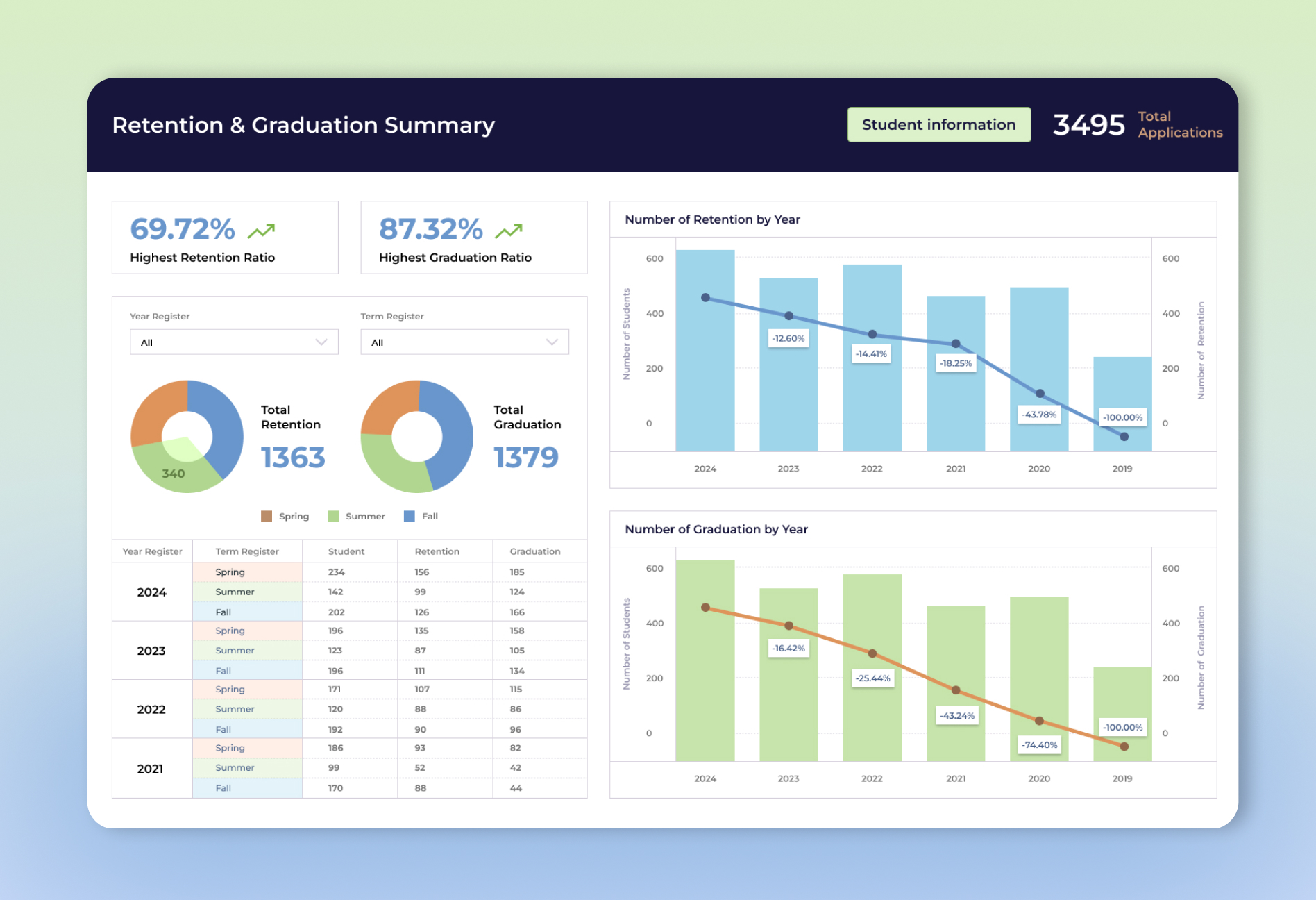Click the 1363 Total Retention figure
The width and height of the screenshot is (1316, 900).
tap(293, 458)
